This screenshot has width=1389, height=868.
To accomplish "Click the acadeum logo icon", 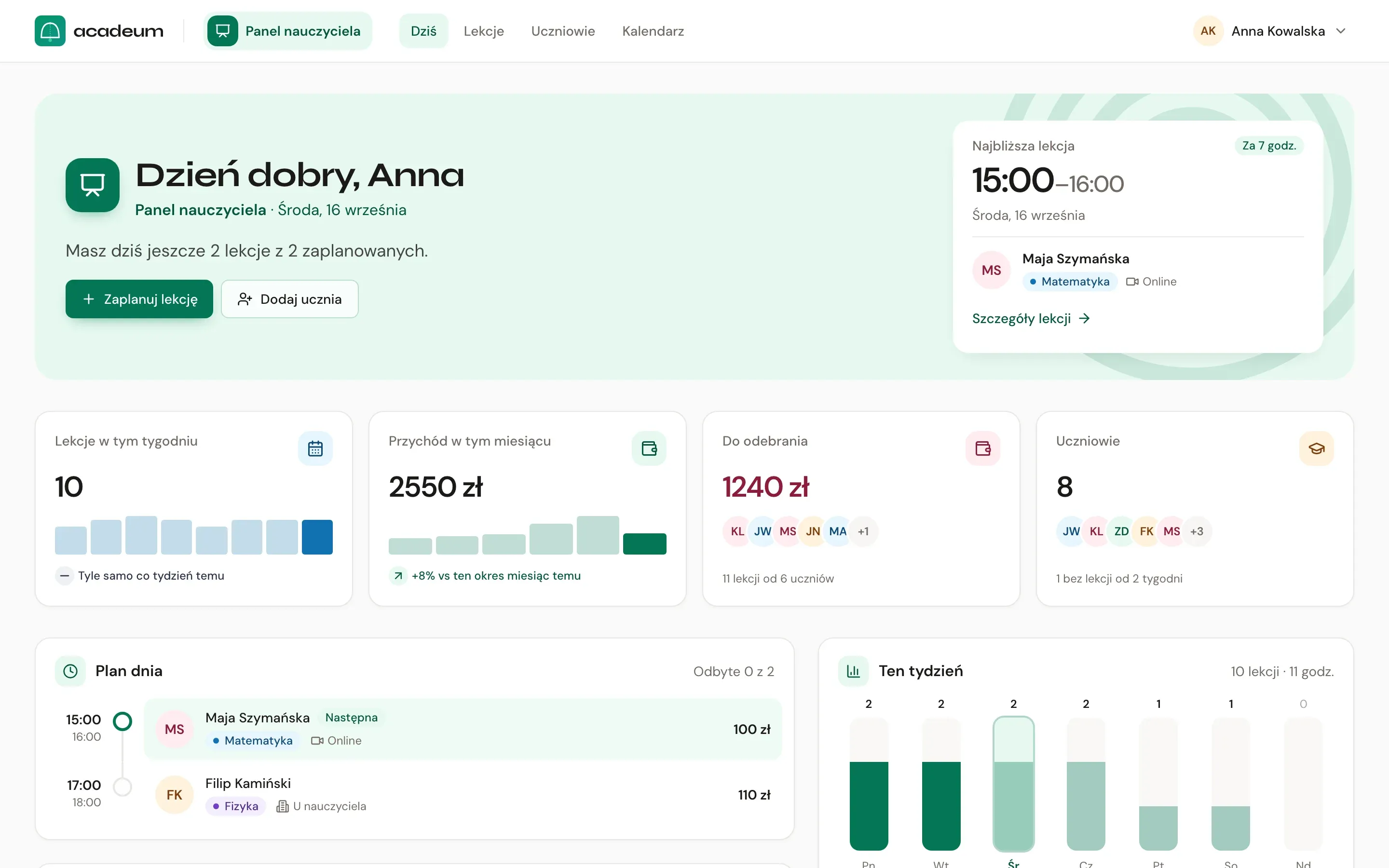I will (x=50, y=31).
